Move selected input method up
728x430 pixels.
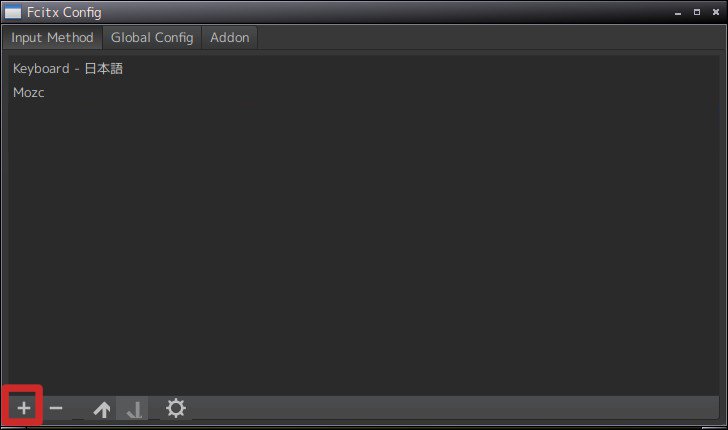102,409
